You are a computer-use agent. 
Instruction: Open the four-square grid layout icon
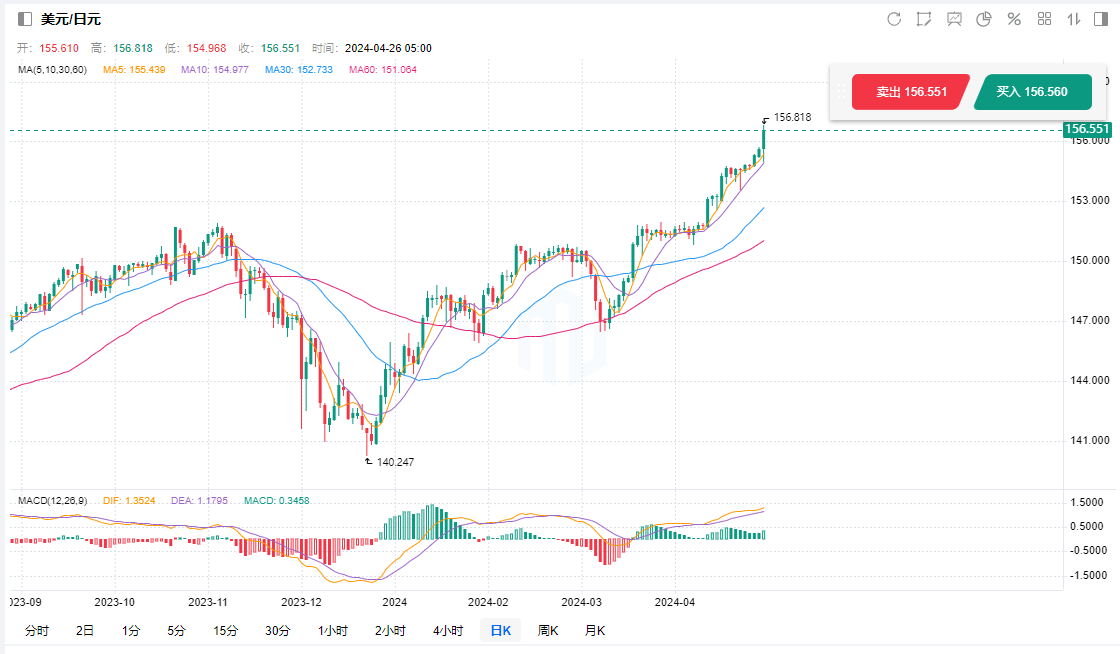click(x=1044, y=19)
